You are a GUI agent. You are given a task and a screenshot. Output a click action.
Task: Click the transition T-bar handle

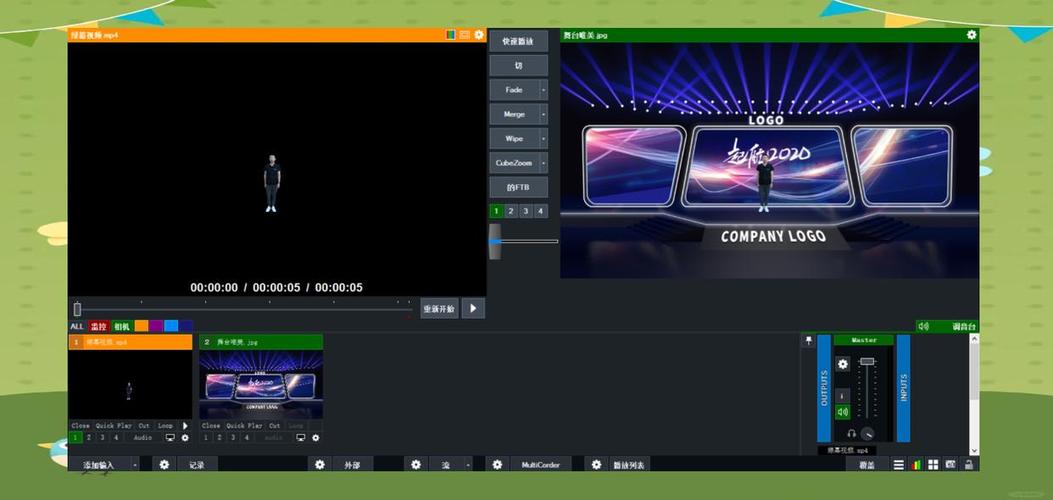click(x=495, y=241)
